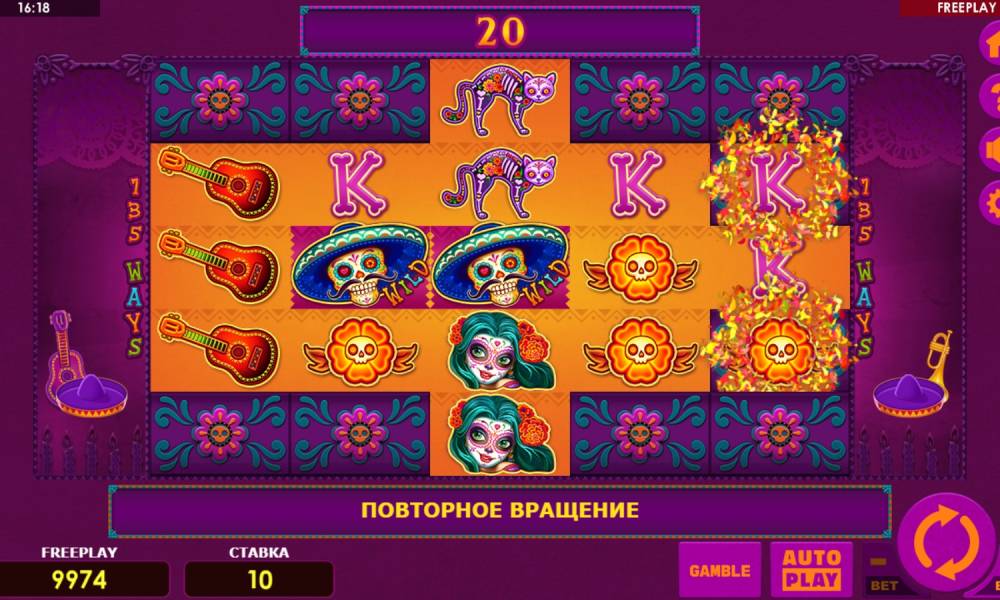1000x600 pixels.
Task: Spin the reels with the orange arrows button
Action: [x=946, y=543]
